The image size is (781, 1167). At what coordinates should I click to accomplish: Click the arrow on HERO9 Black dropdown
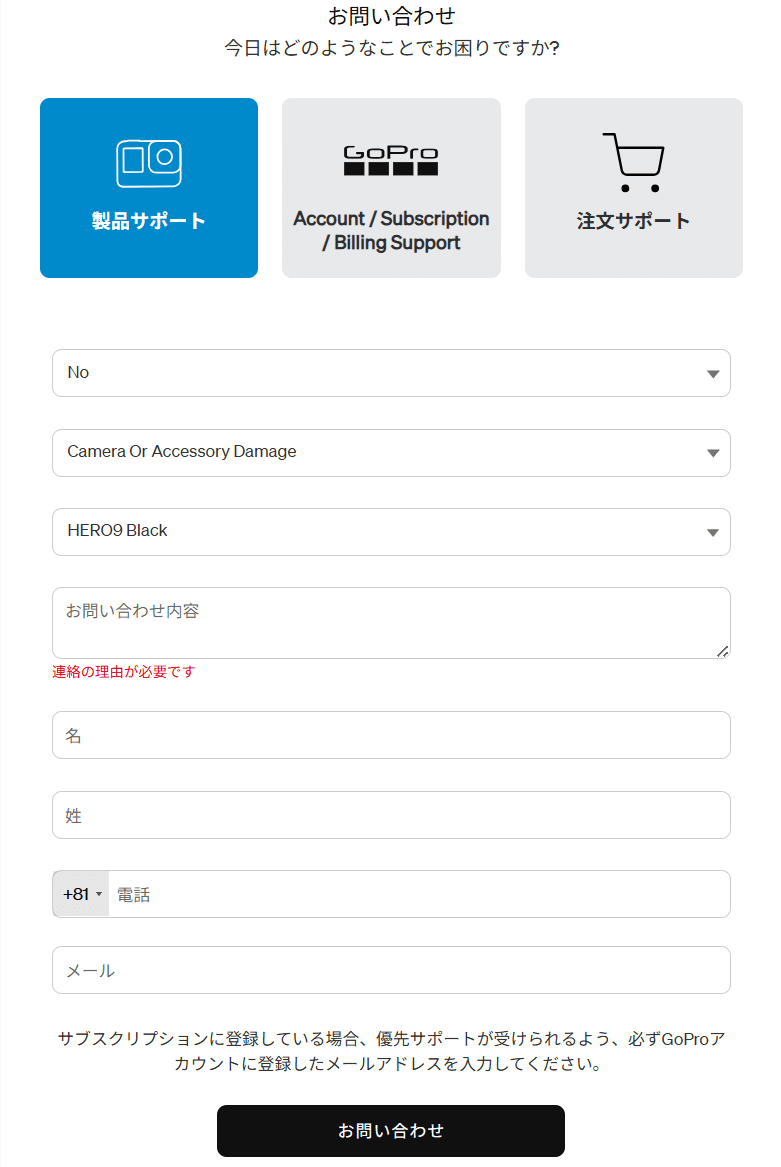tap(713, 532)
